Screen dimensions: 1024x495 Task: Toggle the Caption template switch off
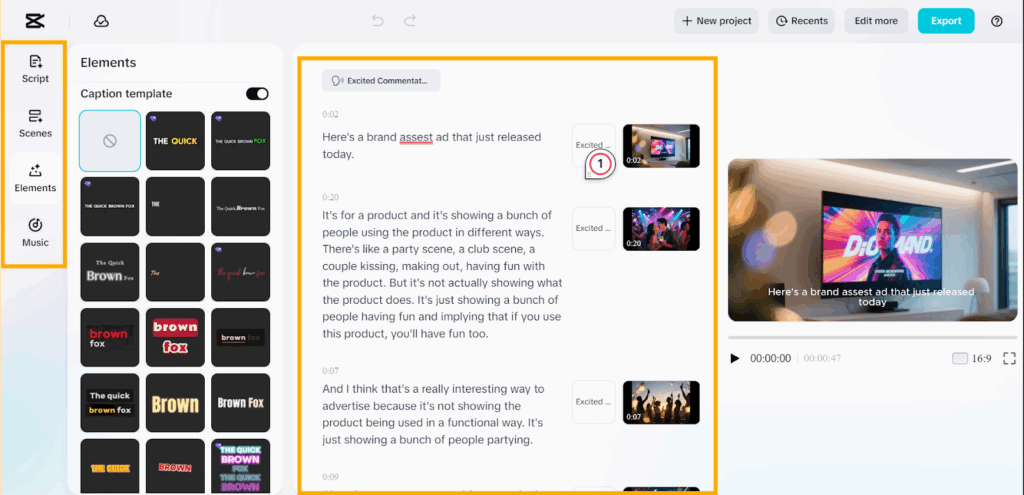(x=257, y=94)
